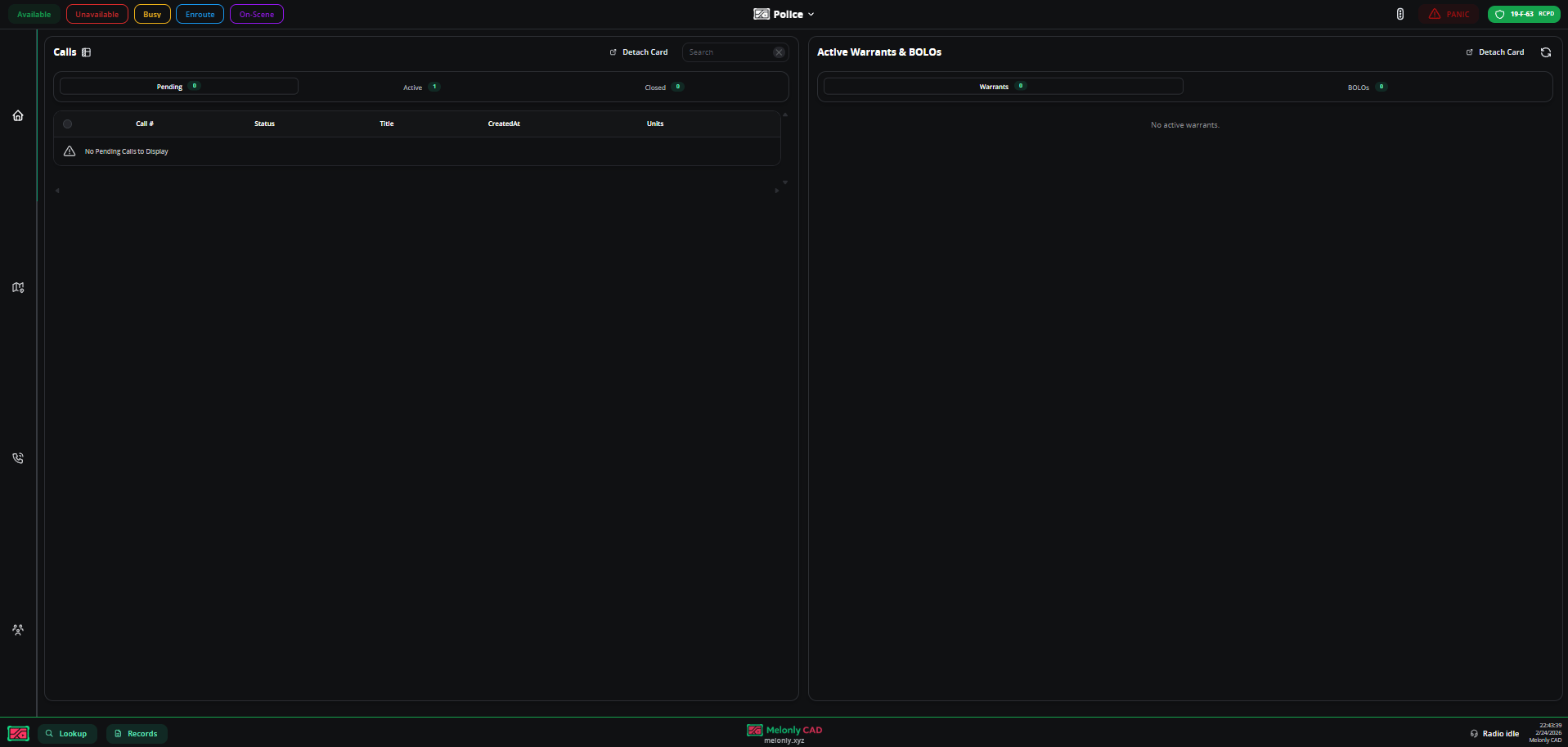The width and height of the screenshot is (1568, 747).
Task: Switch to the Pending calls tab
Action: tap(179, 86)
